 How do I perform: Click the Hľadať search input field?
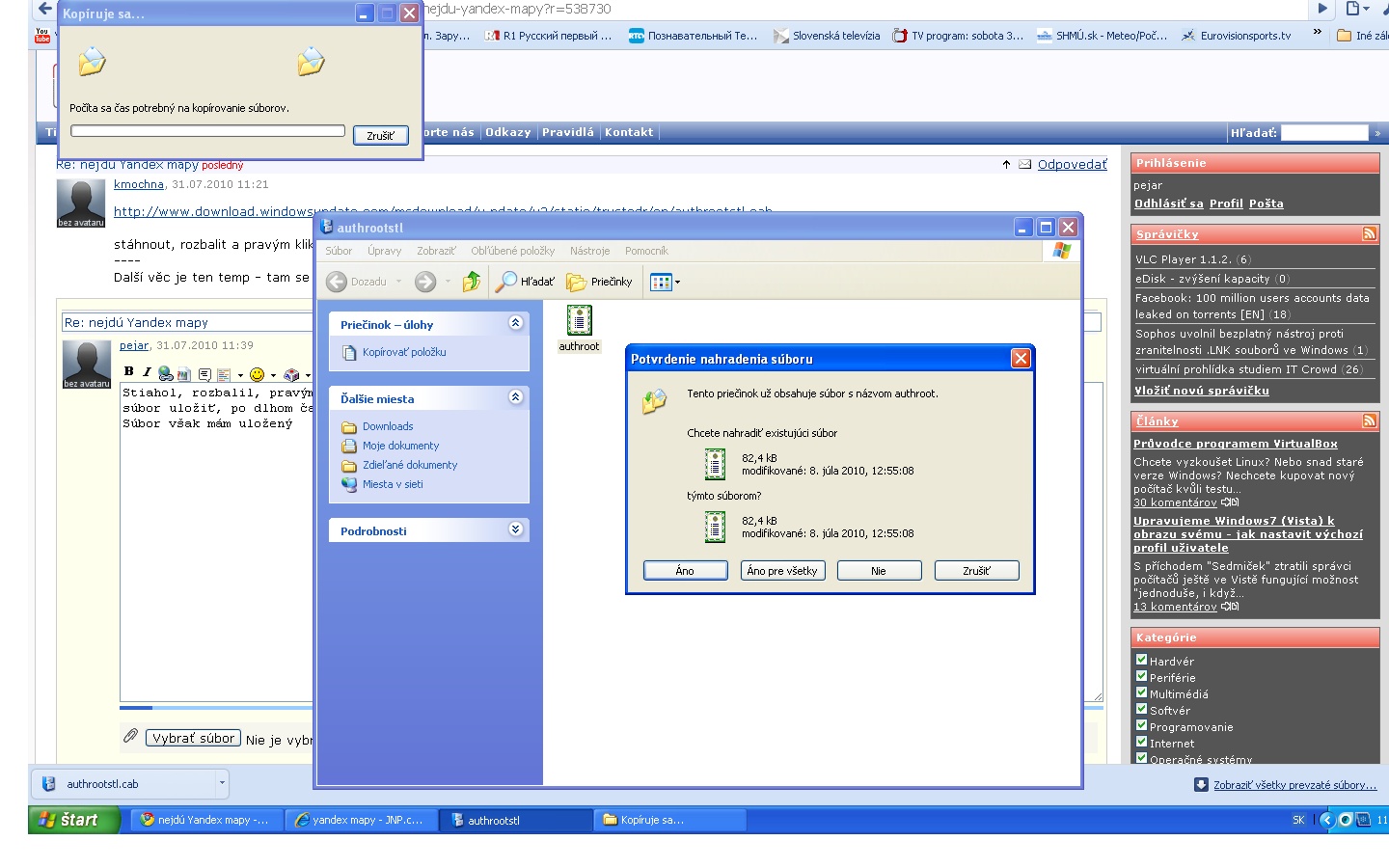tap(1323, 133)
